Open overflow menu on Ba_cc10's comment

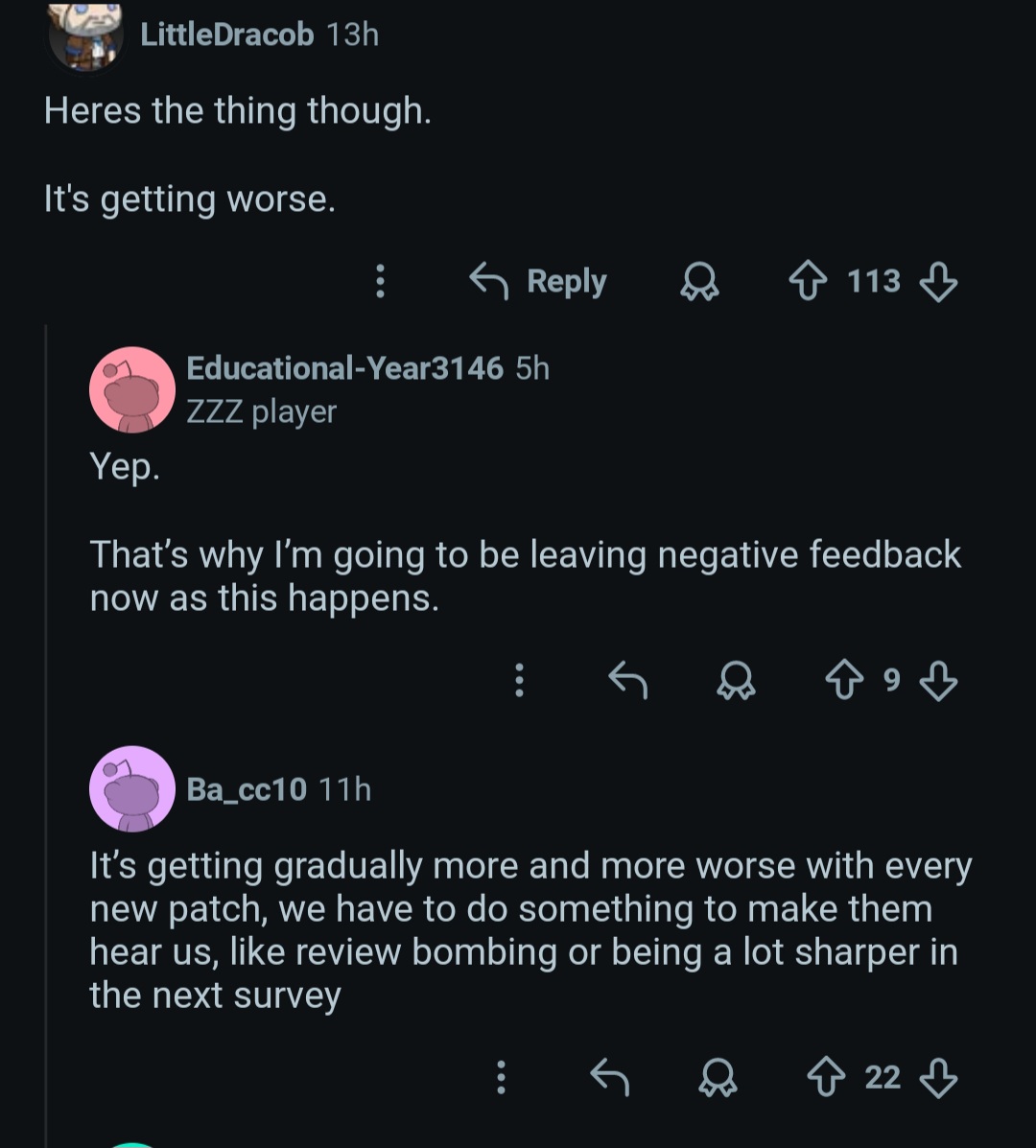[501, 1077]
